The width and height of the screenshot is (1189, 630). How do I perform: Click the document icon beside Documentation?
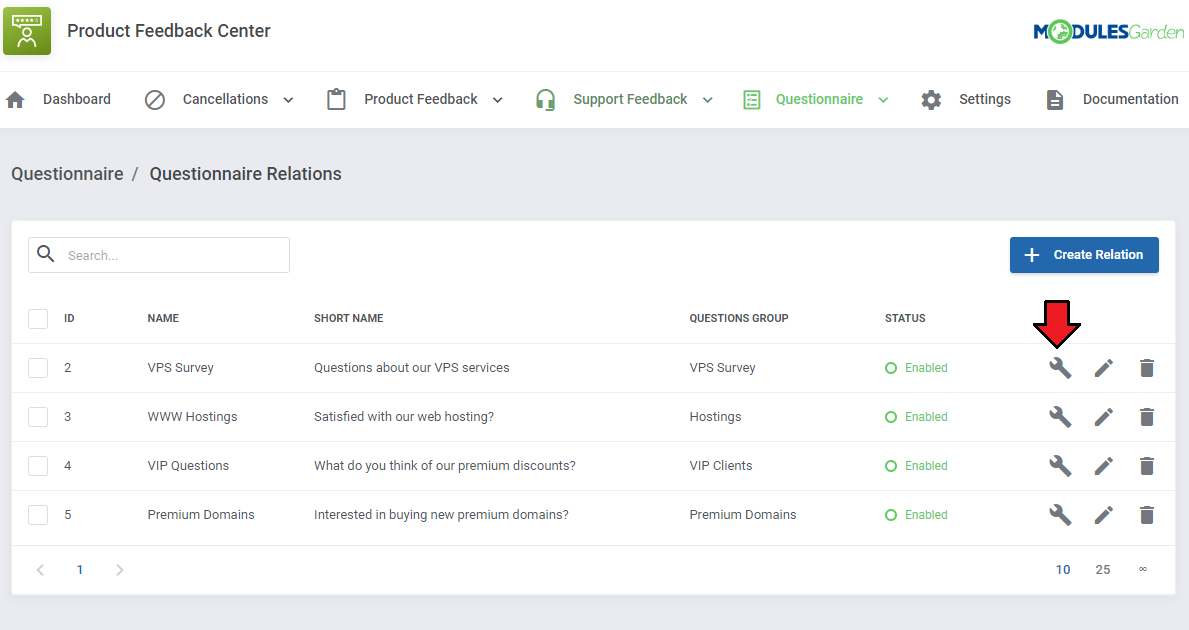coord(1055,99)
